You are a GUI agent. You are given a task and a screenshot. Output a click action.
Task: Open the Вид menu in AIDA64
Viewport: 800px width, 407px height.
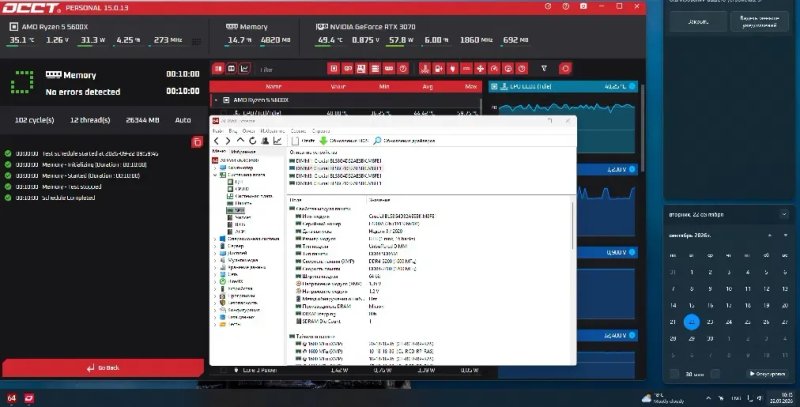233,131
